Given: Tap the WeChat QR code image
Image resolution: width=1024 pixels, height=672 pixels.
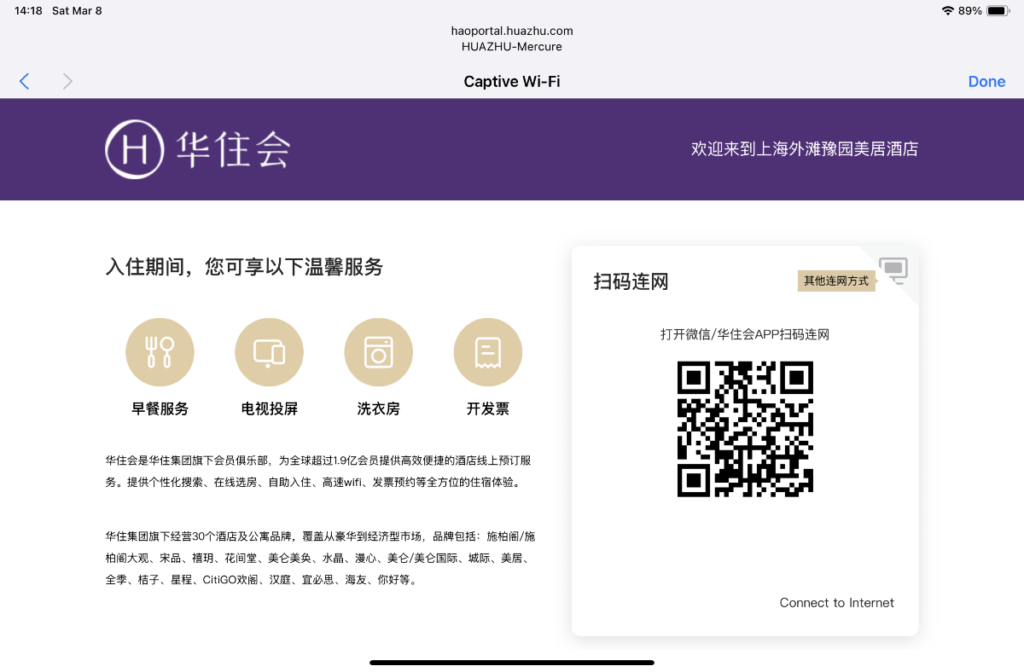Looking at the screenshot, I should click(x=744, y=429).
